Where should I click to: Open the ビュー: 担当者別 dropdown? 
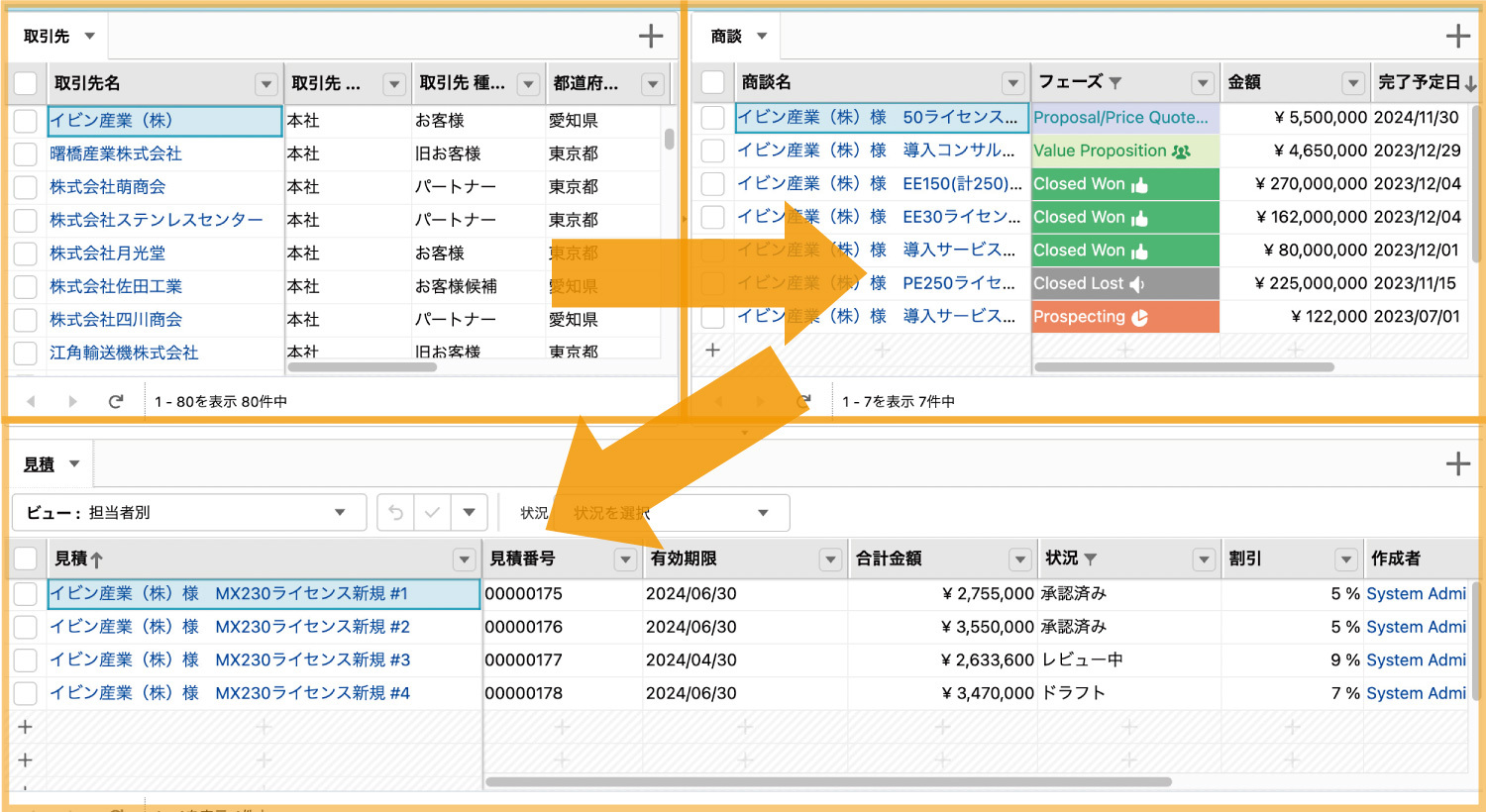tap(189, 513)
